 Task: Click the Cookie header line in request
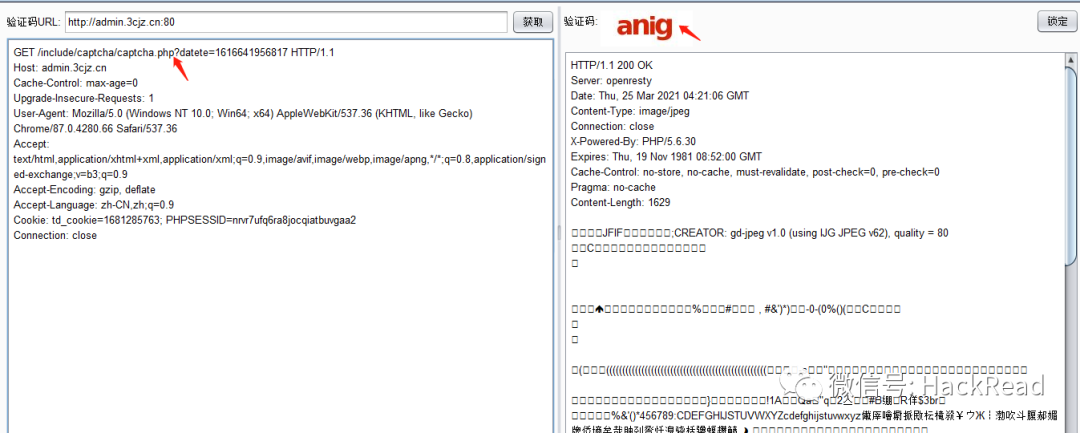pos(185,220)
